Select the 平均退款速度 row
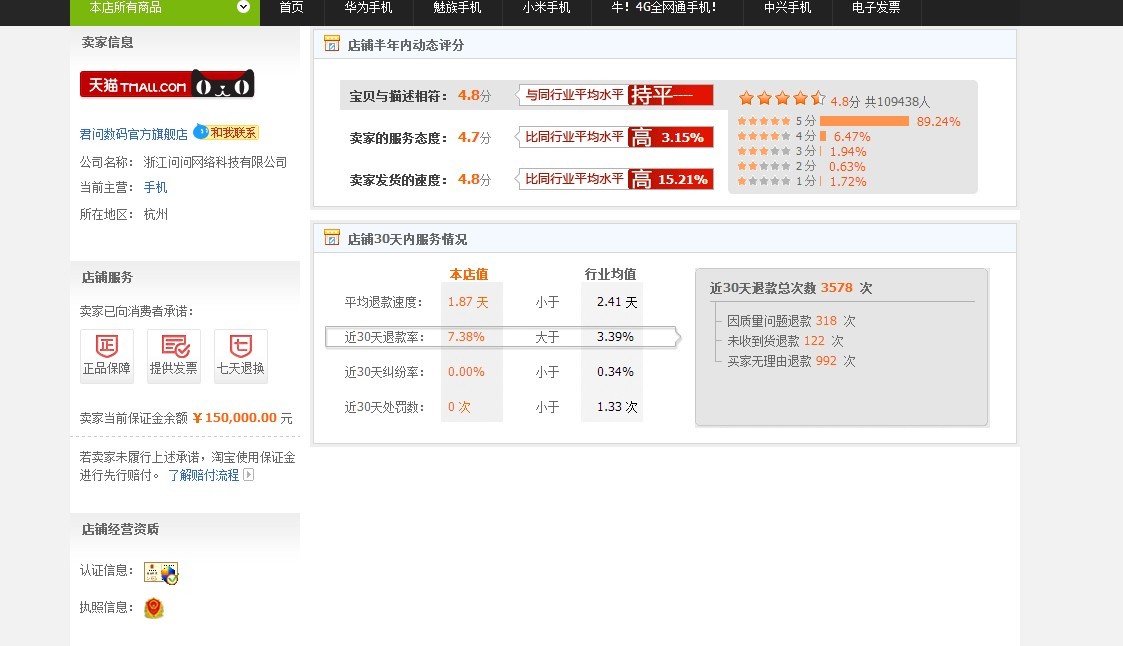The width and height of the screenshot is (1123, 646). [493, 302]
